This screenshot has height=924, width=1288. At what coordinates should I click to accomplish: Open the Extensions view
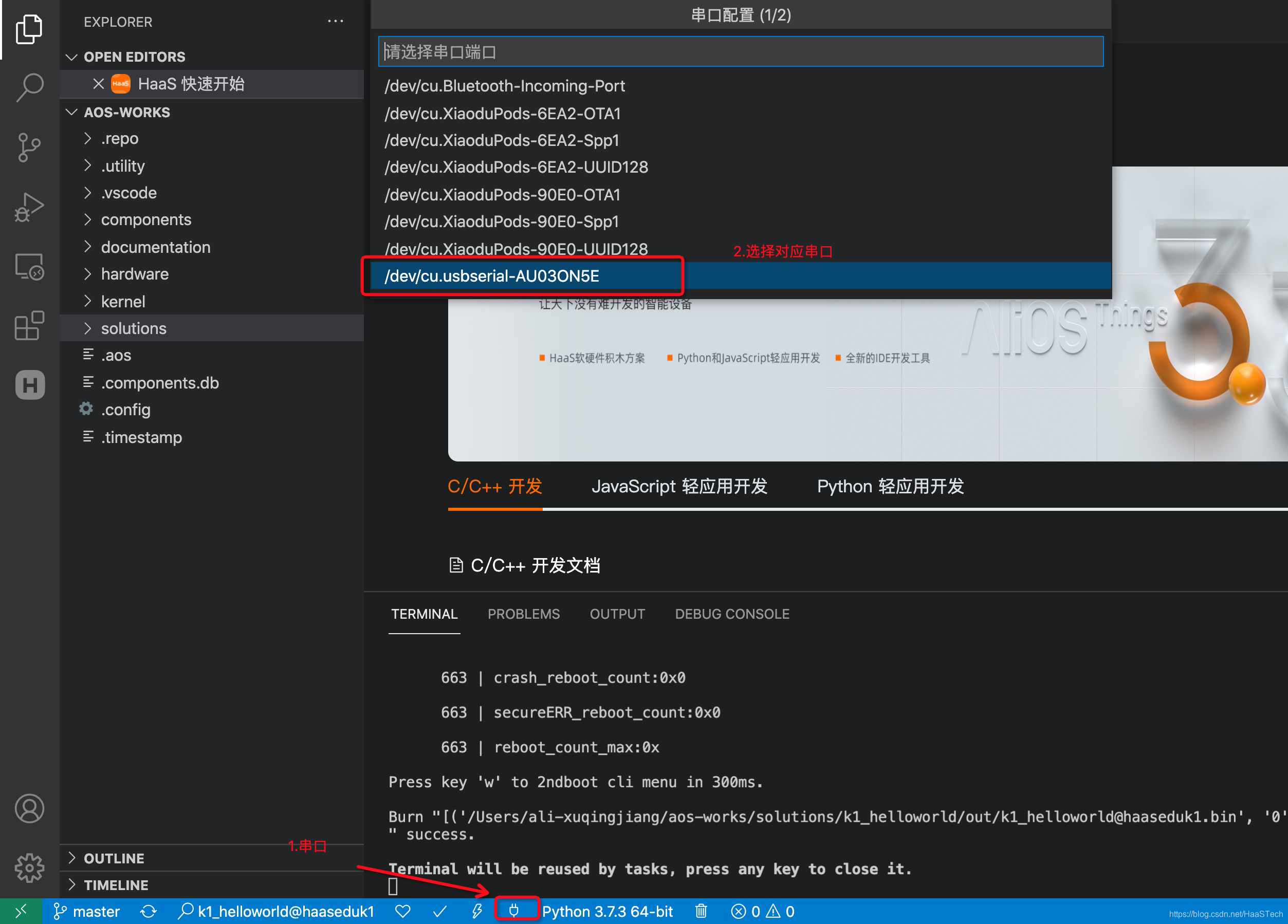(29, 325)
